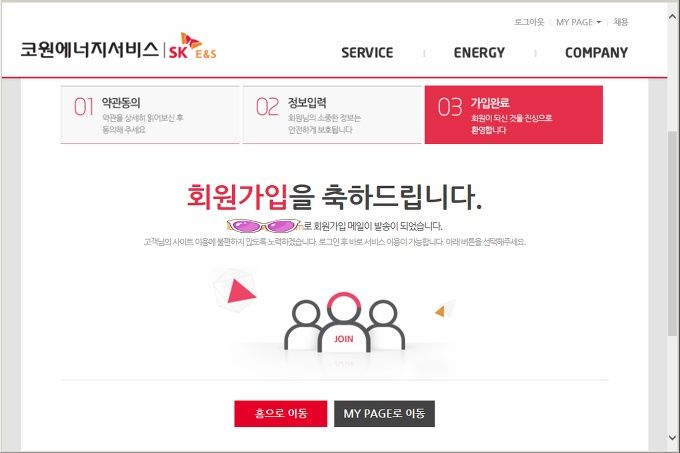680x453 pixels.
Task: Click the MY PAGE로 이동 button
Action: click(x=384, y=414)
